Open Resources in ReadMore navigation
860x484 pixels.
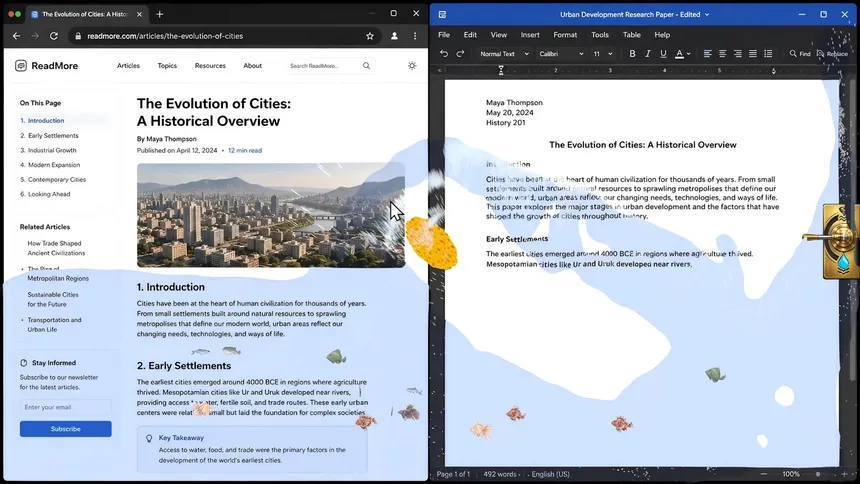coord(210,66)
